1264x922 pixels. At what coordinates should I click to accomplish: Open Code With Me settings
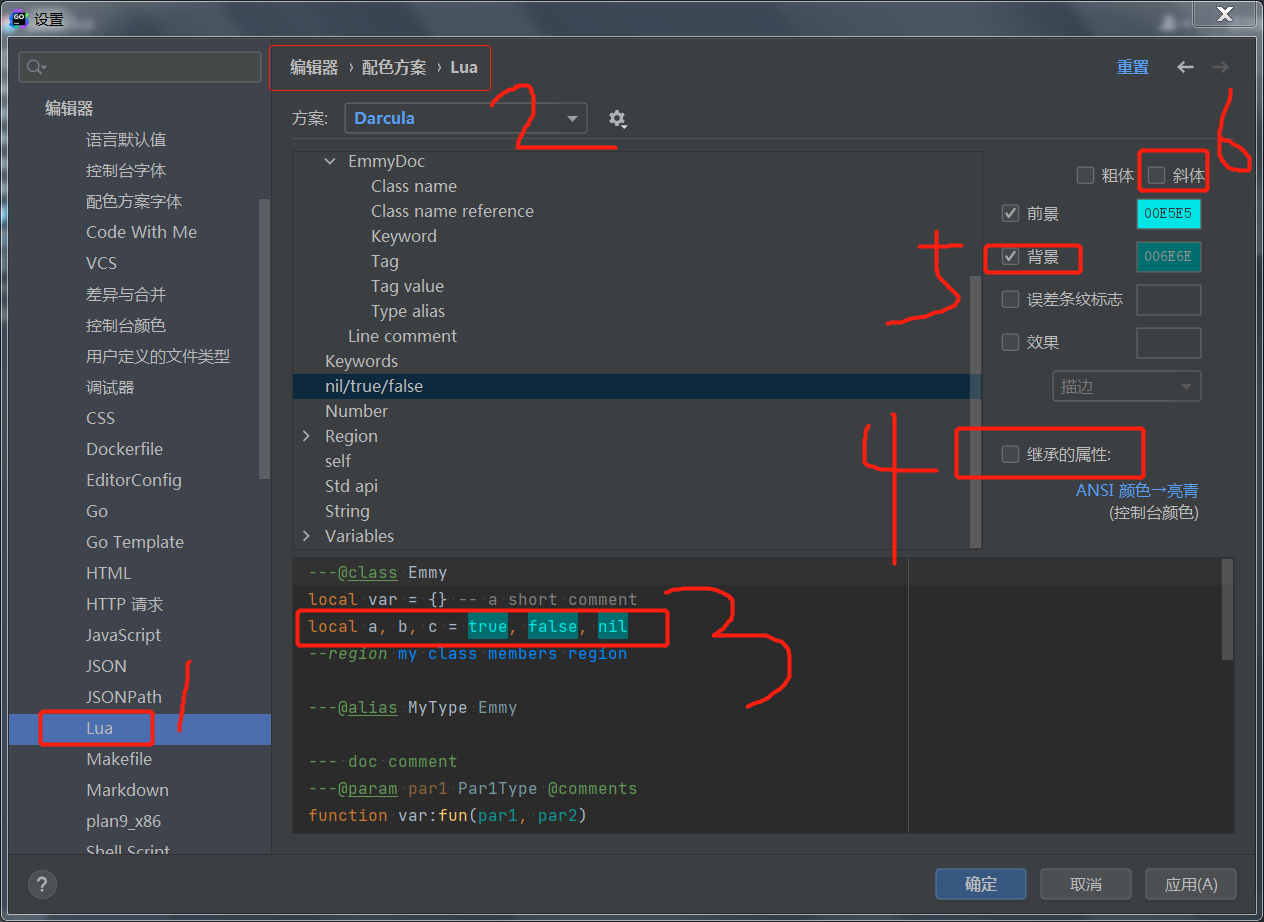(x=140, y=232)
